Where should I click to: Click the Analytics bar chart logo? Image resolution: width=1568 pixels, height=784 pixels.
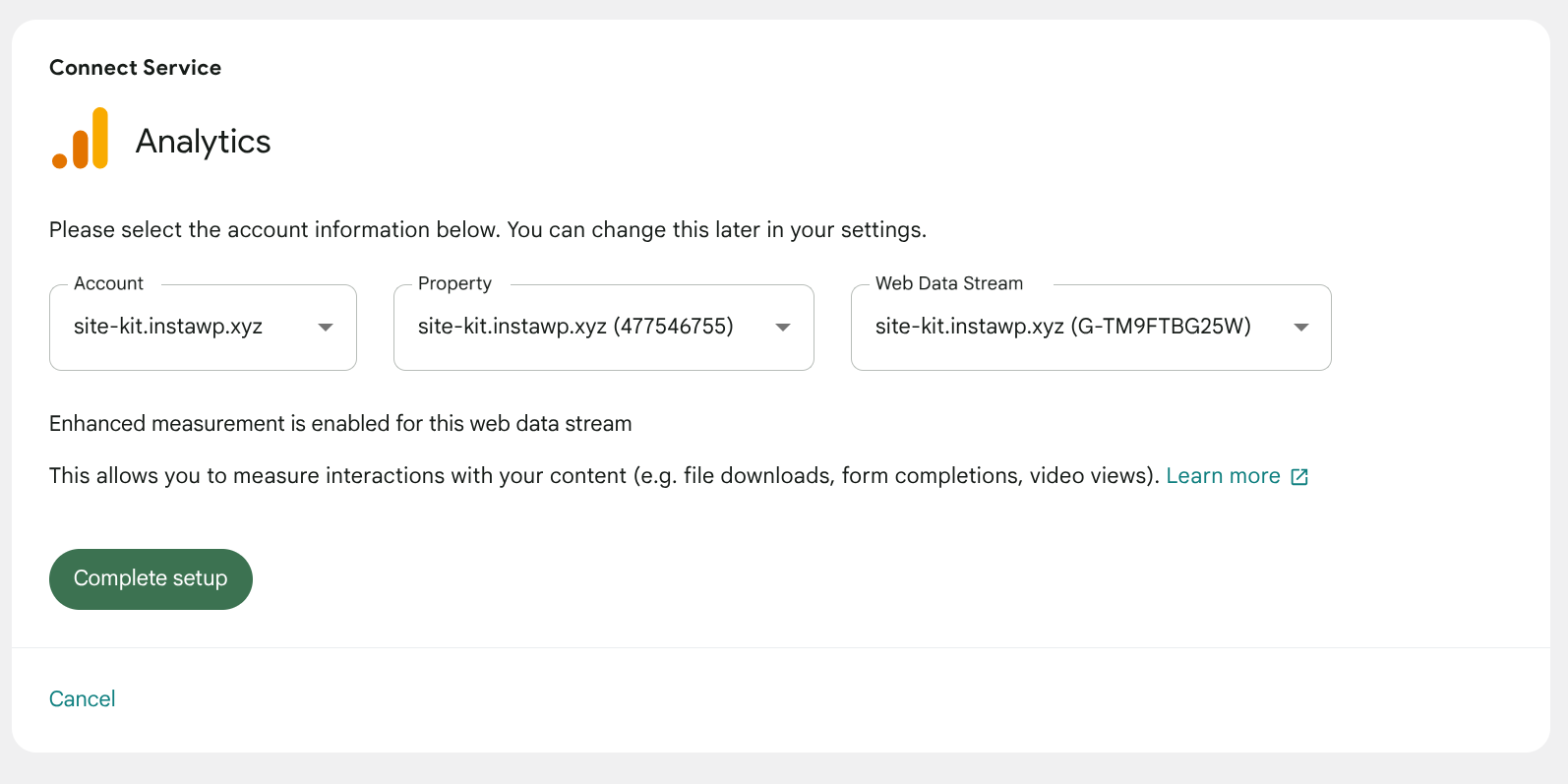[80, 139]
